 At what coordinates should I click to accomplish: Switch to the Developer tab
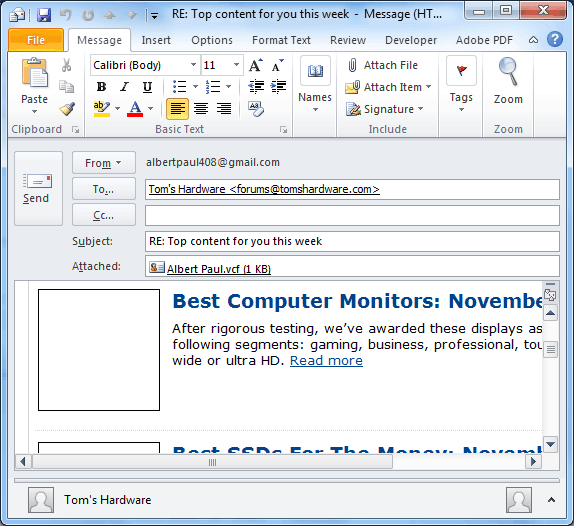[x=411, y=40]
